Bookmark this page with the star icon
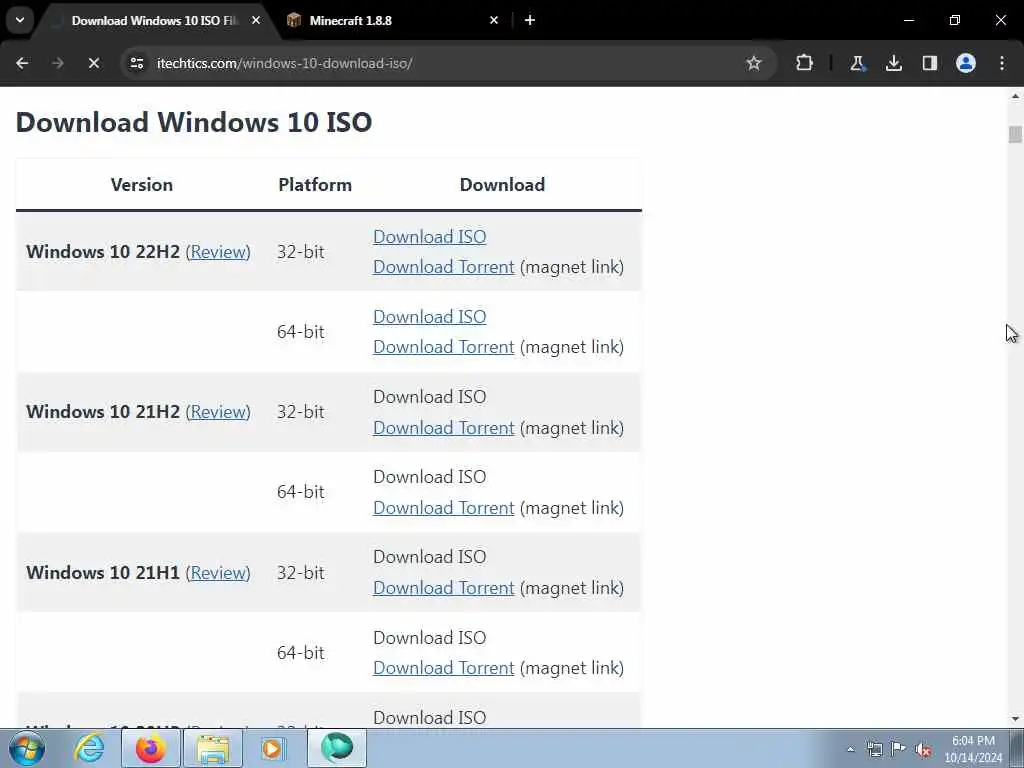Viewport: 1024px width, 768px height. (x=754, y=63)
